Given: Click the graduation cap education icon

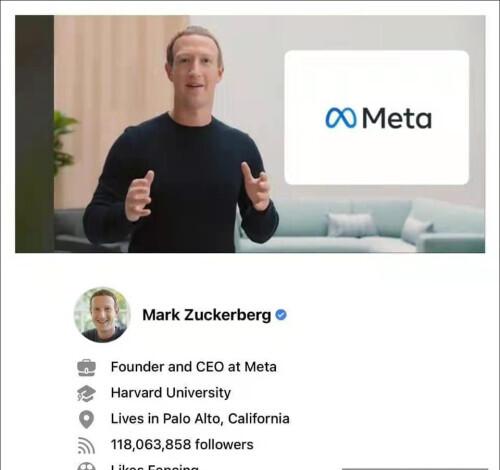Looking at the screenshot, I should click(86, 393).
